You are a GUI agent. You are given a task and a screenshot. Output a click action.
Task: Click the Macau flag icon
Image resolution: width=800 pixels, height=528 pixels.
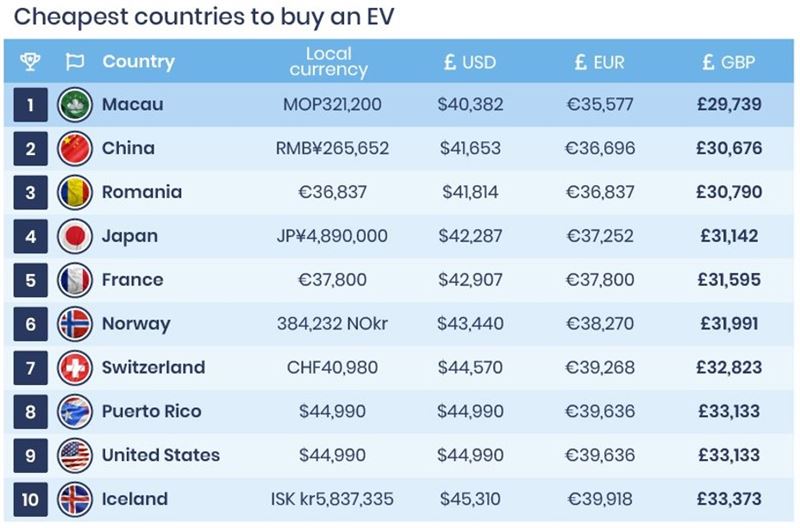(75, 104)
